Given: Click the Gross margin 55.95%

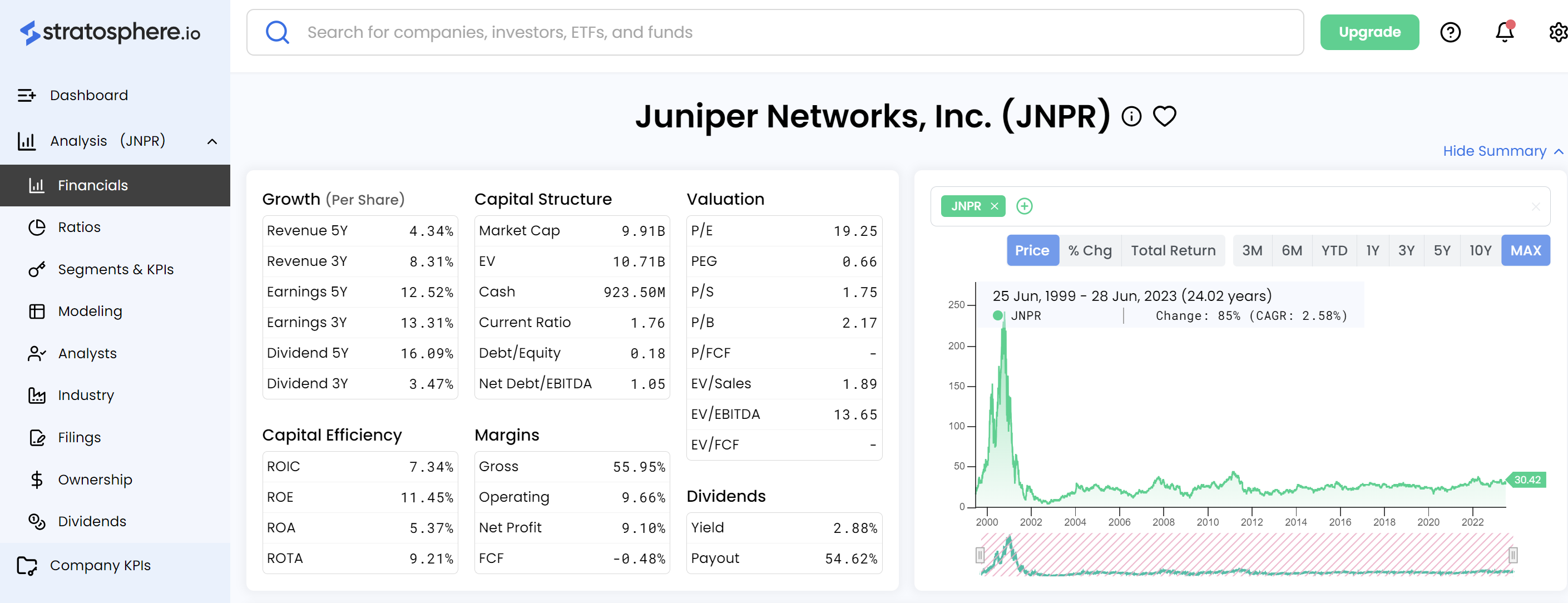Looking at the screenshot, I should click(x=639, y=467).
